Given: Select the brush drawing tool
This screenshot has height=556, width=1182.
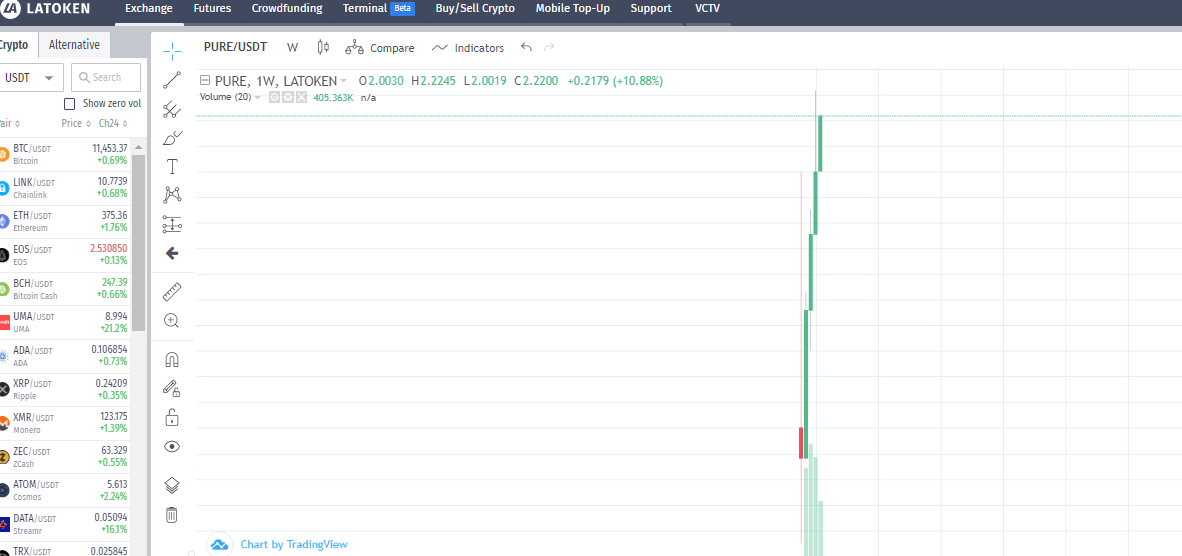Looking at the screenshot, I should tap(172, 138).
